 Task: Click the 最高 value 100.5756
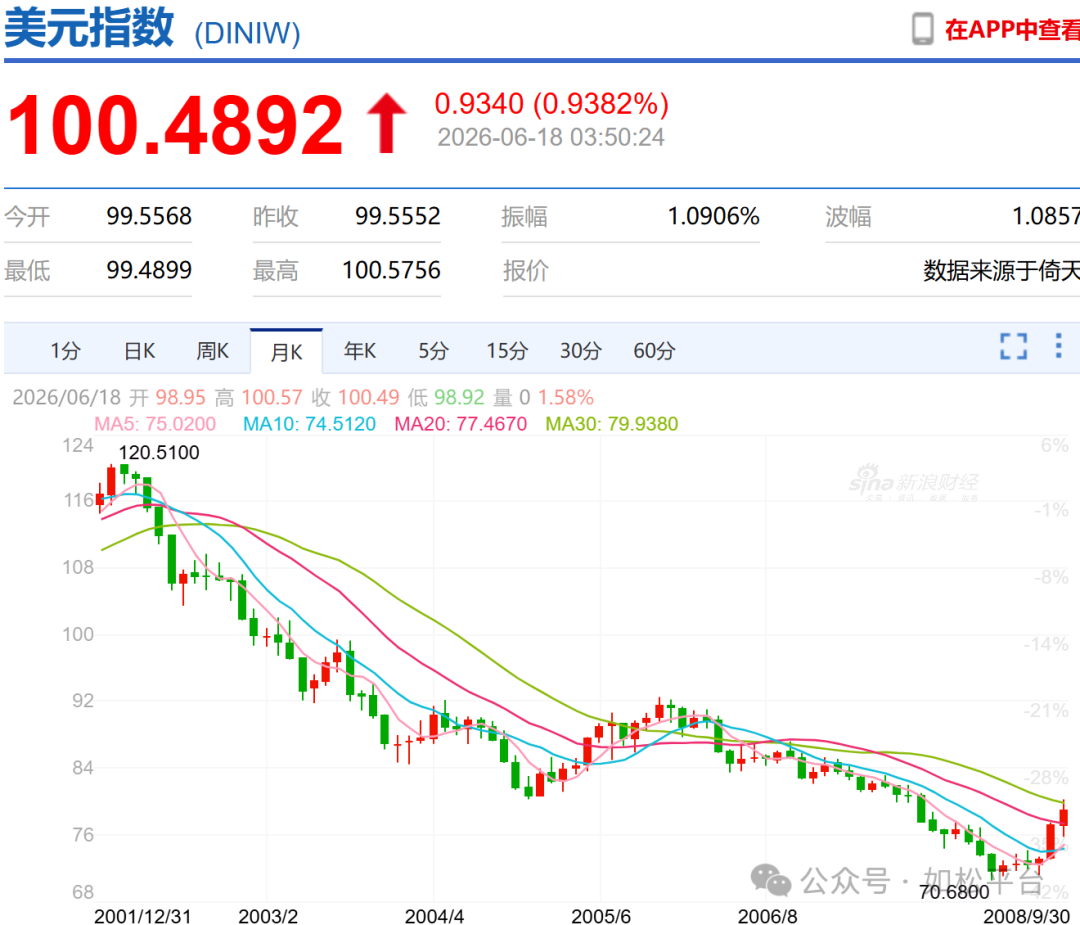point(391,270)
